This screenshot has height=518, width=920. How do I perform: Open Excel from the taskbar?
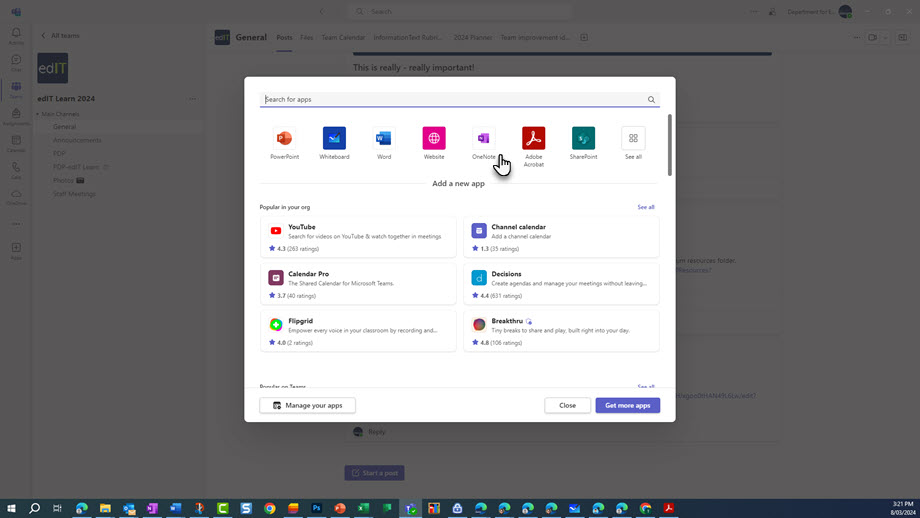pos(363,508)
